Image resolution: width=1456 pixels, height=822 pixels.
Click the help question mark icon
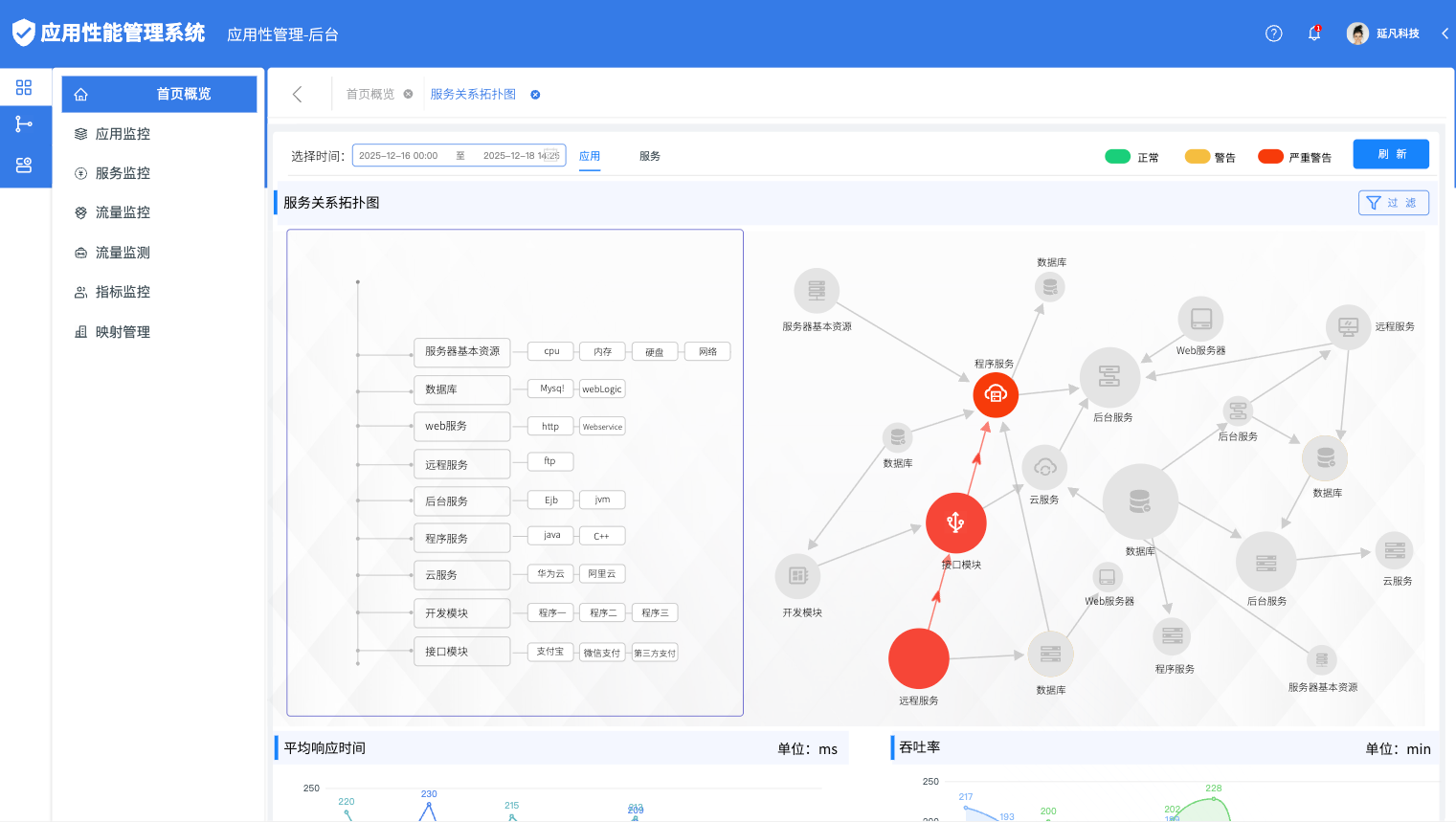(x=1273, y=33)
